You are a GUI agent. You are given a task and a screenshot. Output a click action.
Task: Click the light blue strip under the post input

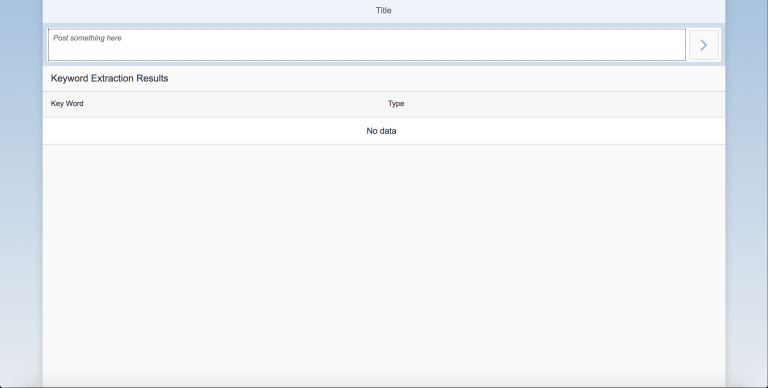click(384, 64)
